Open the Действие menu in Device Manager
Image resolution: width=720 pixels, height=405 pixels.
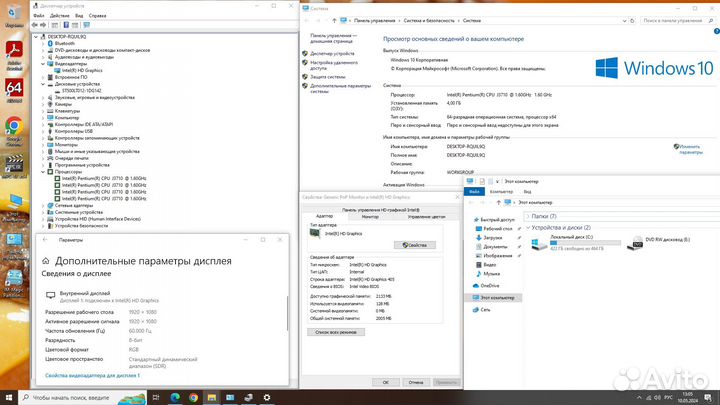(60, 16)
